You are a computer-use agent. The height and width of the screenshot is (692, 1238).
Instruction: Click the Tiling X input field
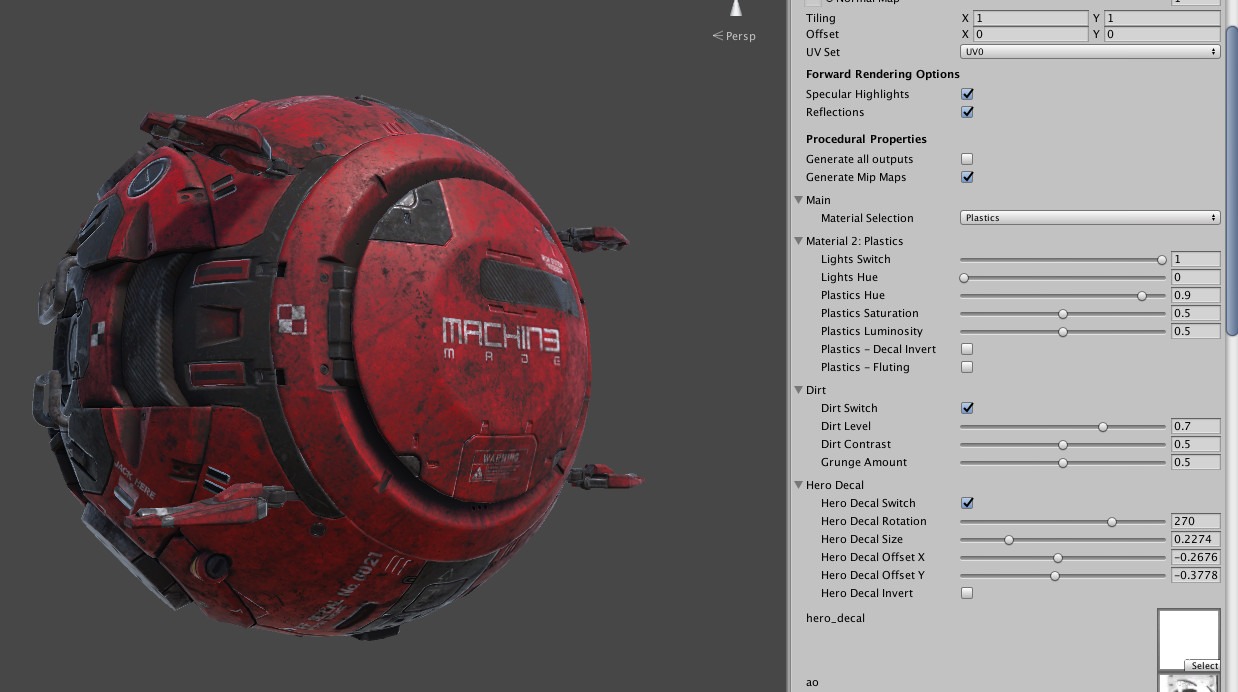click(x=1030, y=18)
